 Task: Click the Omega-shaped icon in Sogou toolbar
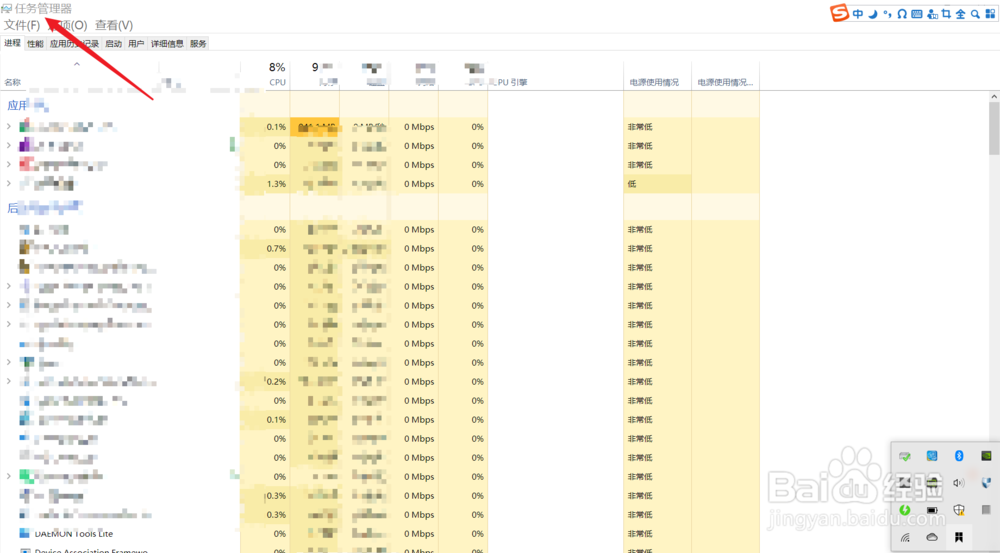902,13
